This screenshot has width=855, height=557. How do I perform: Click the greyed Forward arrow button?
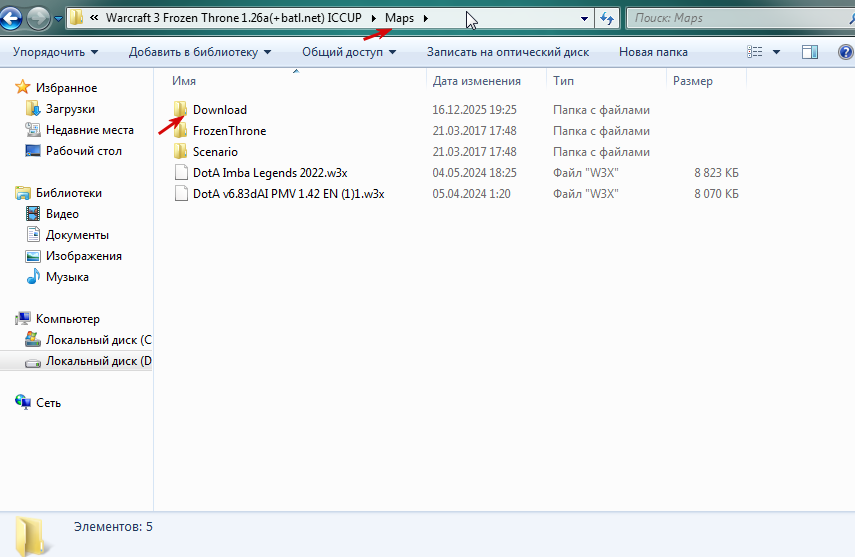pyautogui.click(x=38, y=19)
